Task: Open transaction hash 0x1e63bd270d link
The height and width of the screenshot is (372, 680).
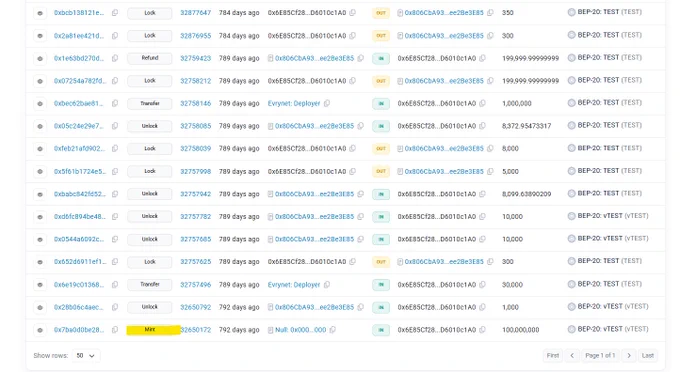Action: coord(79,58)
